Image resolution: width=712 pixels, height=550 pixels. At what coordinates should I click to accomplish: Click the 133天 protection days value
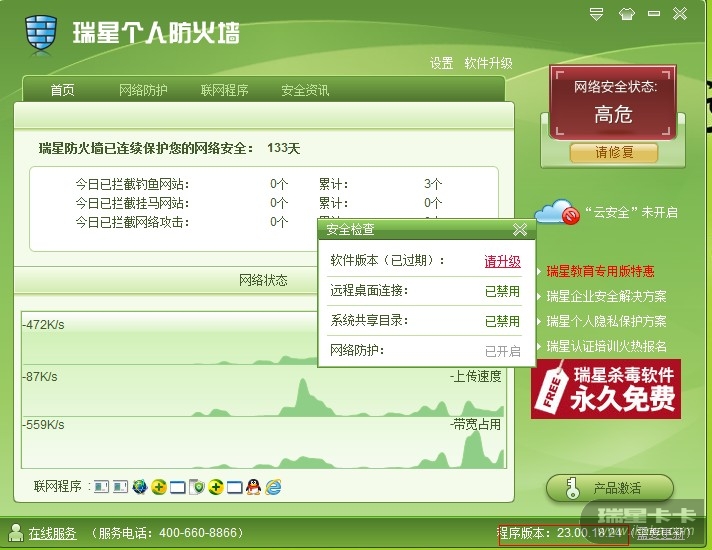coord(283,148)
